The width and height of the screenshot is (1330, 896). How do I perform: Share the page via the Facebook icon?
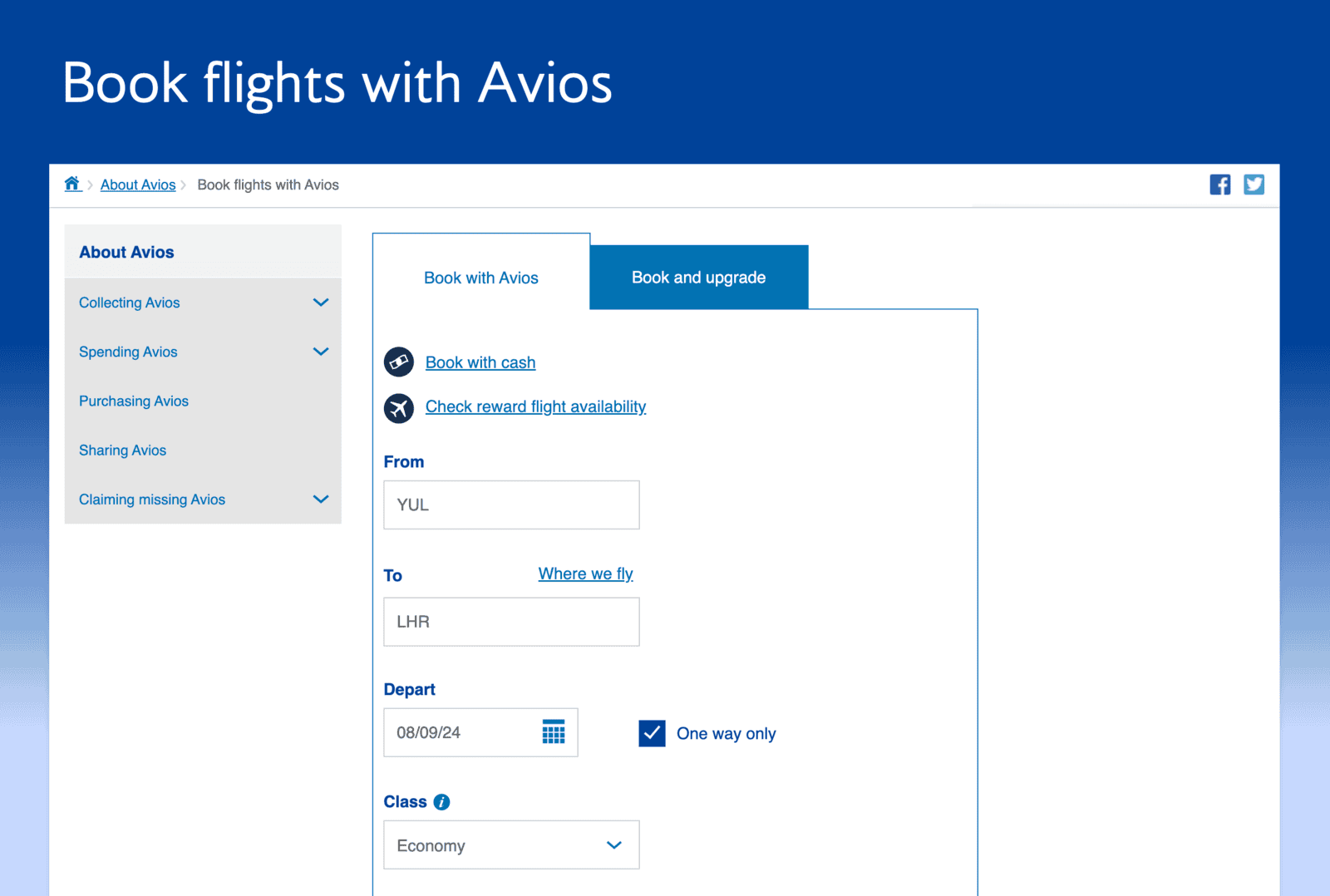tap(1220, 184)
